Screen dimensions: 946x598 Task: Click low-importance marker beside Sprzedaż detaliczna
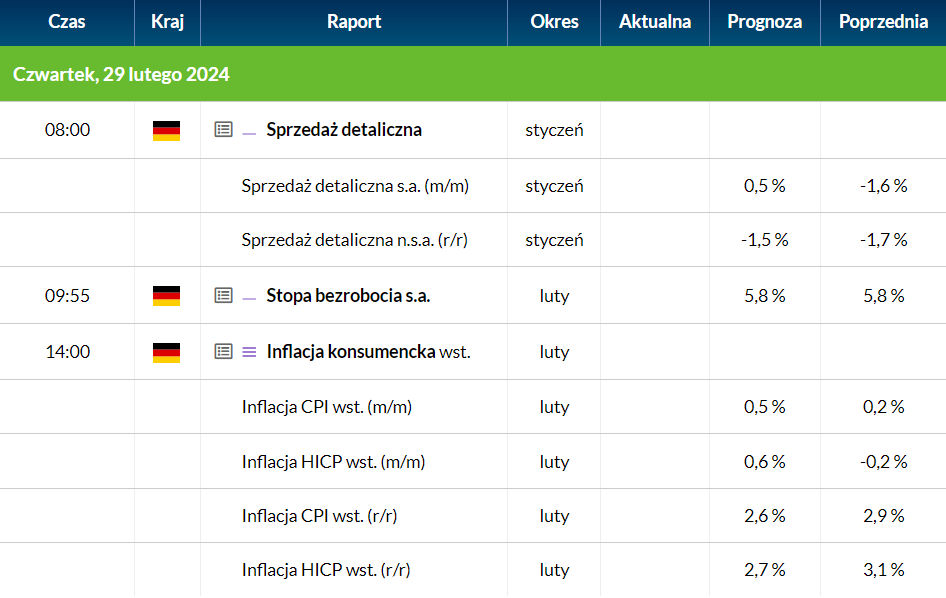pyautogui.click(x=249, y=133)
